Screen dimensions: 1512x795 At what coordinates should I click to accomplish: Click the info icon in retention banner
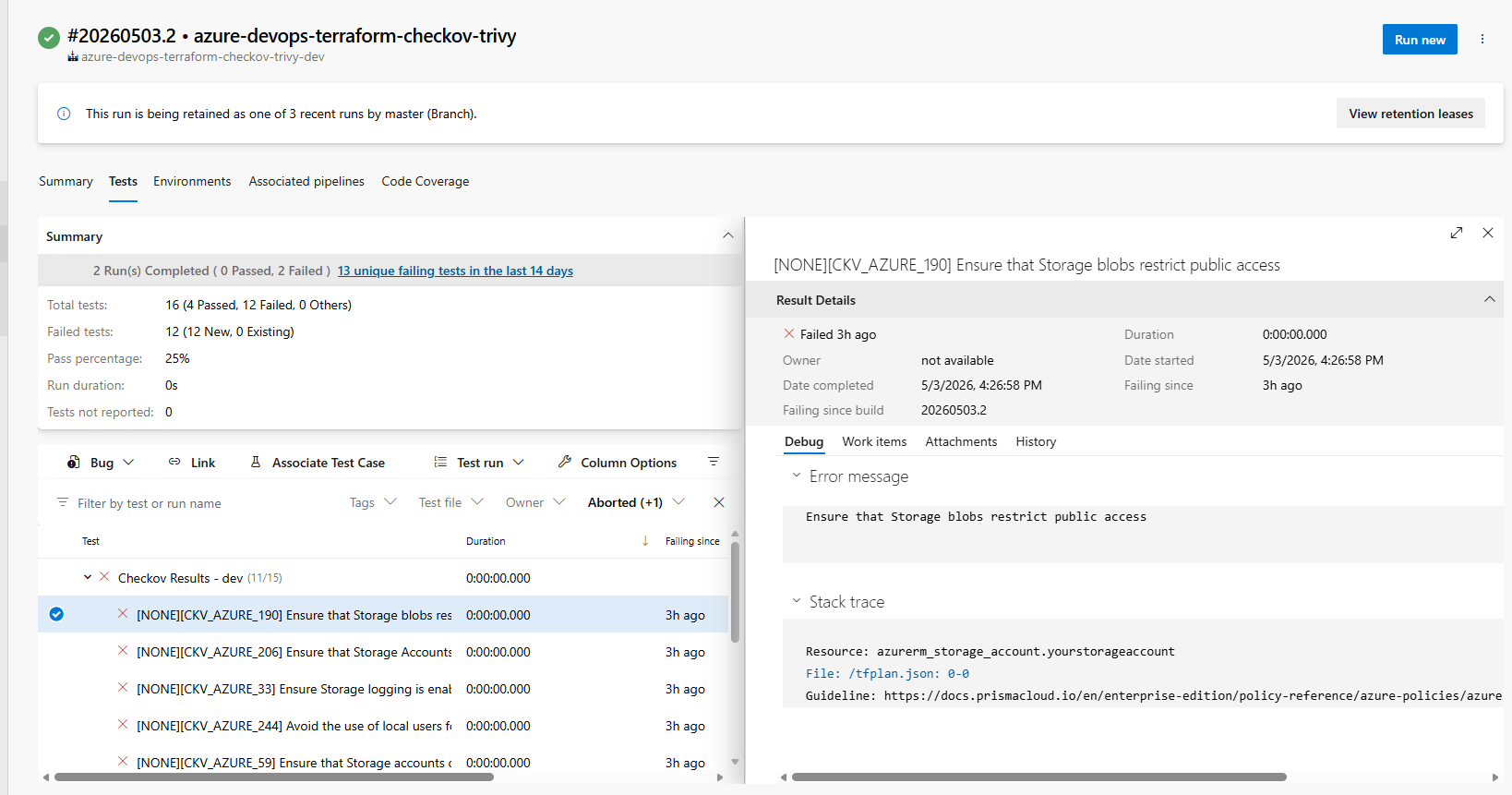point(64,114)
